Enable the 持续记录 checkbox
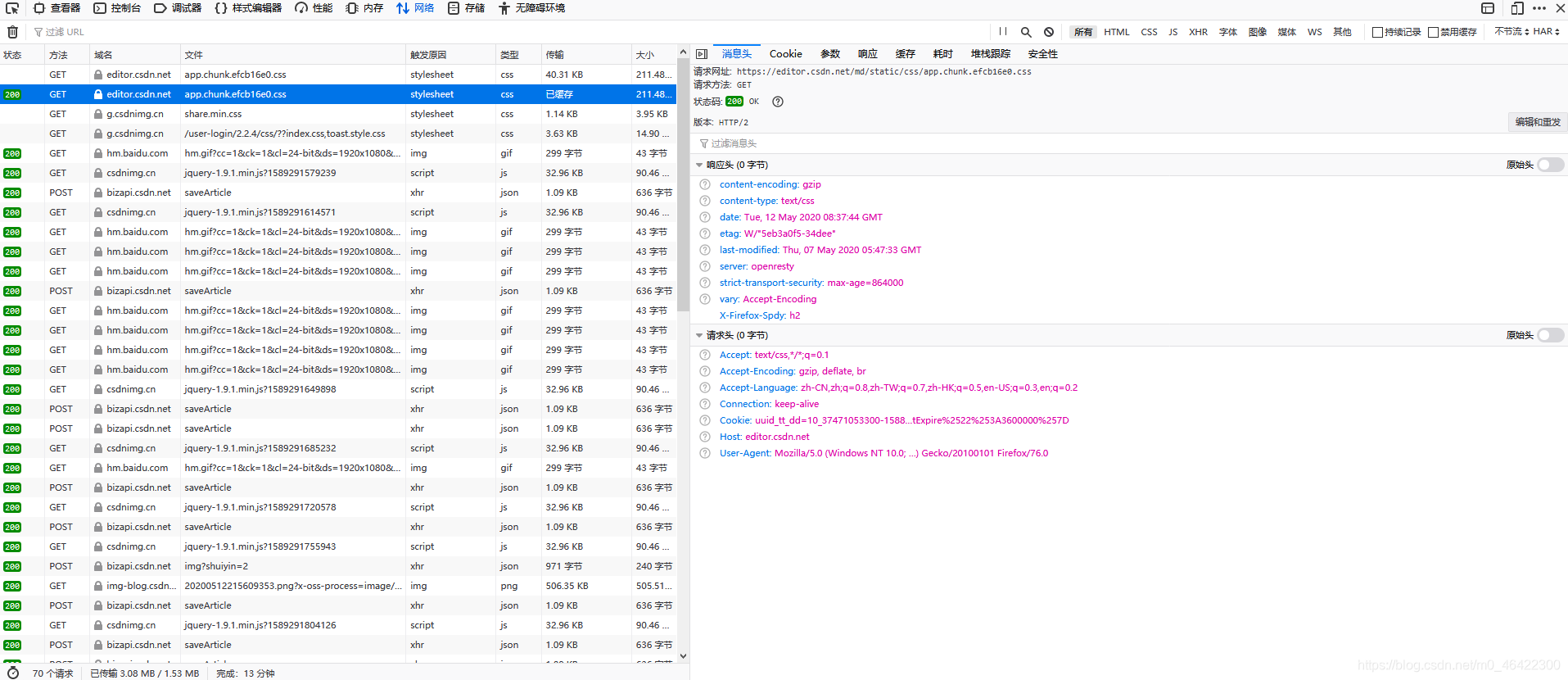This screenshot has height=680, width=1568. (1377, 32)
